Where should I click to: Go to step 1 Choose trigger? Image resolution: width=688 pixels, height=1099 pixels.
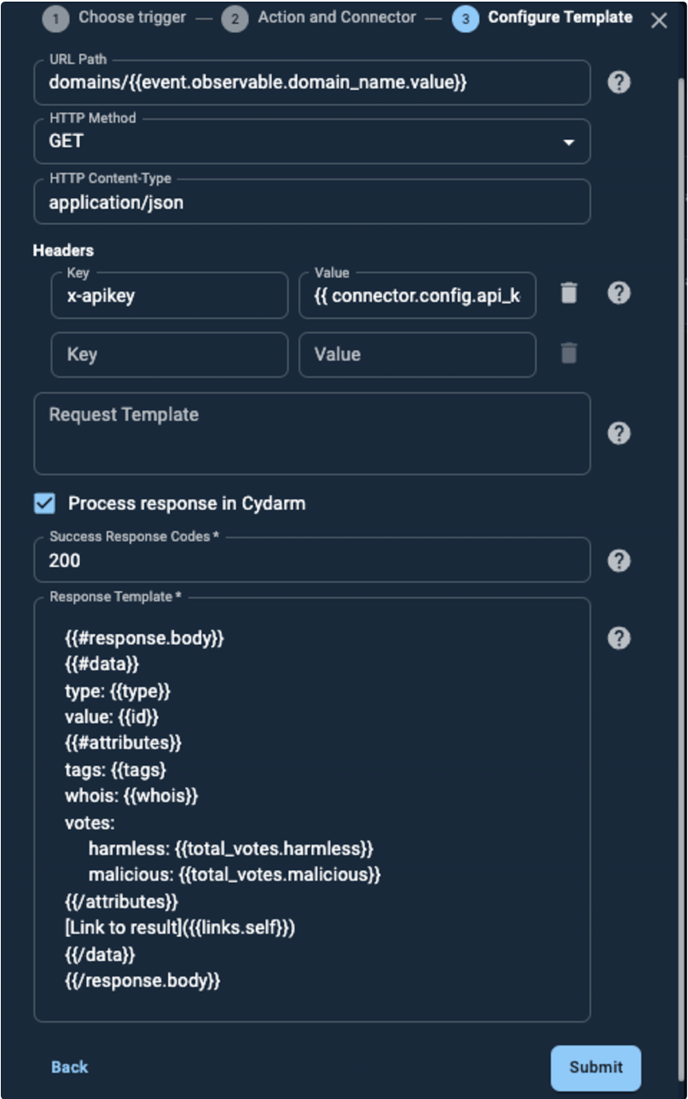[114, 18]
